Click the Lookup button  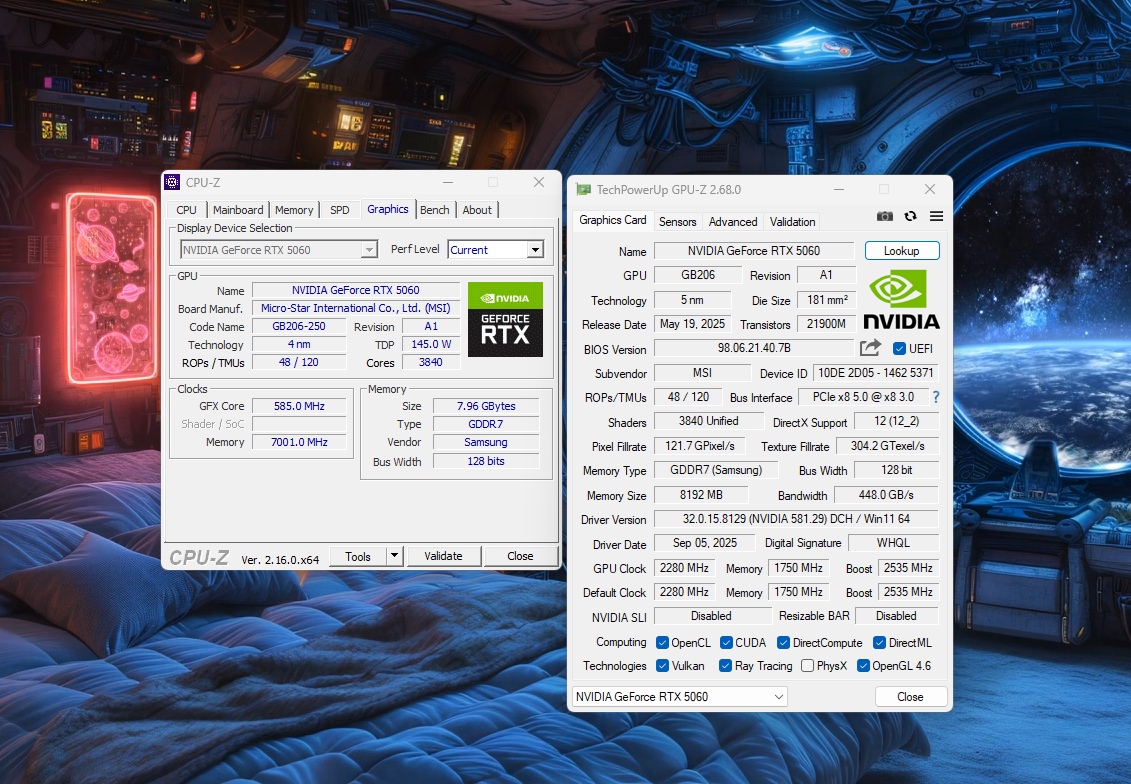(901, 251)
